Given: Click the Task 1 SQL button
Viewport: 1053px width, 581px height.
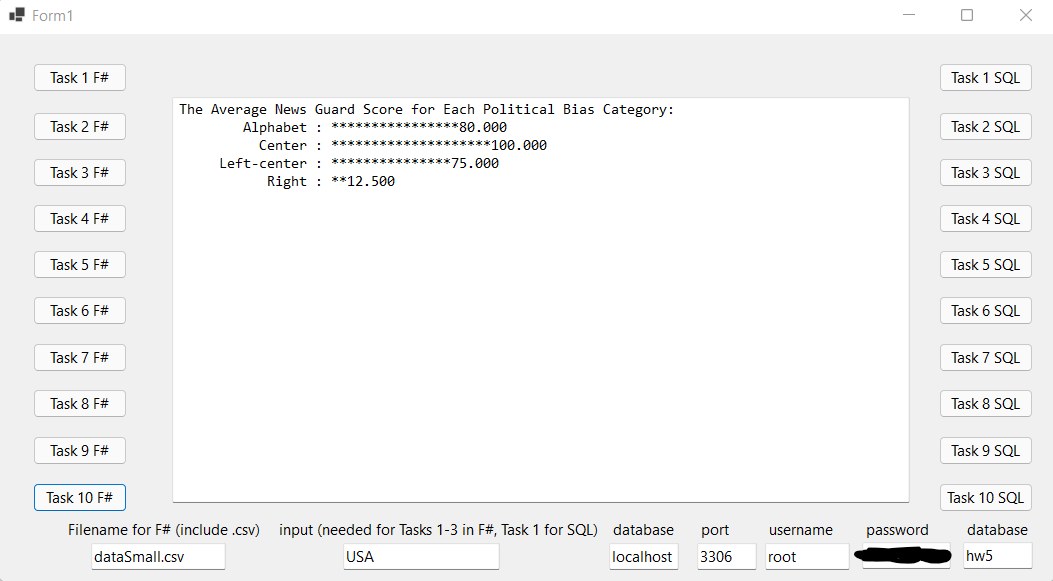Looking at the screenshot, I should coord(985,78).
